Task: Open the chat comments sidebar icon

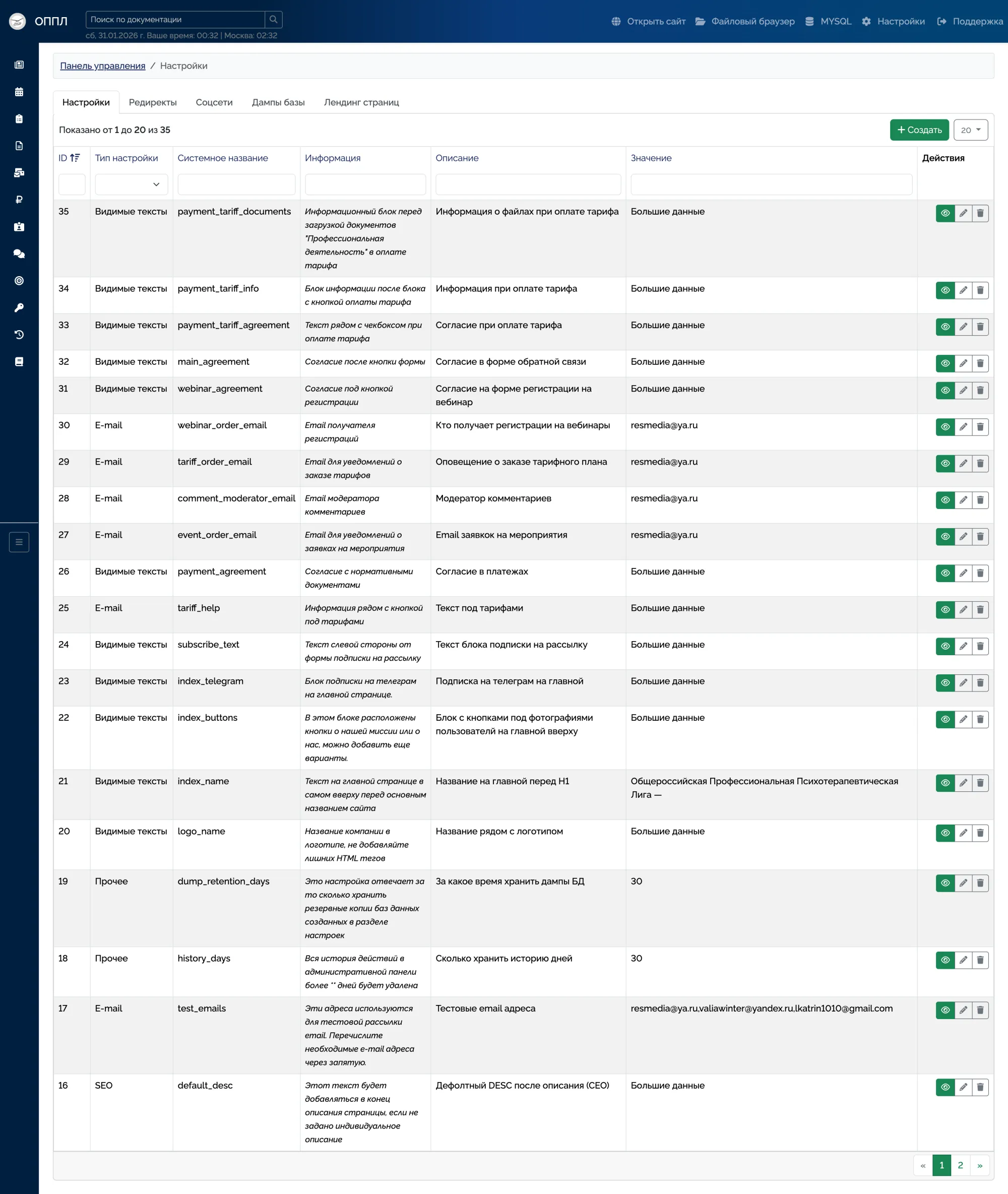Action: click(x=19, y=254)
